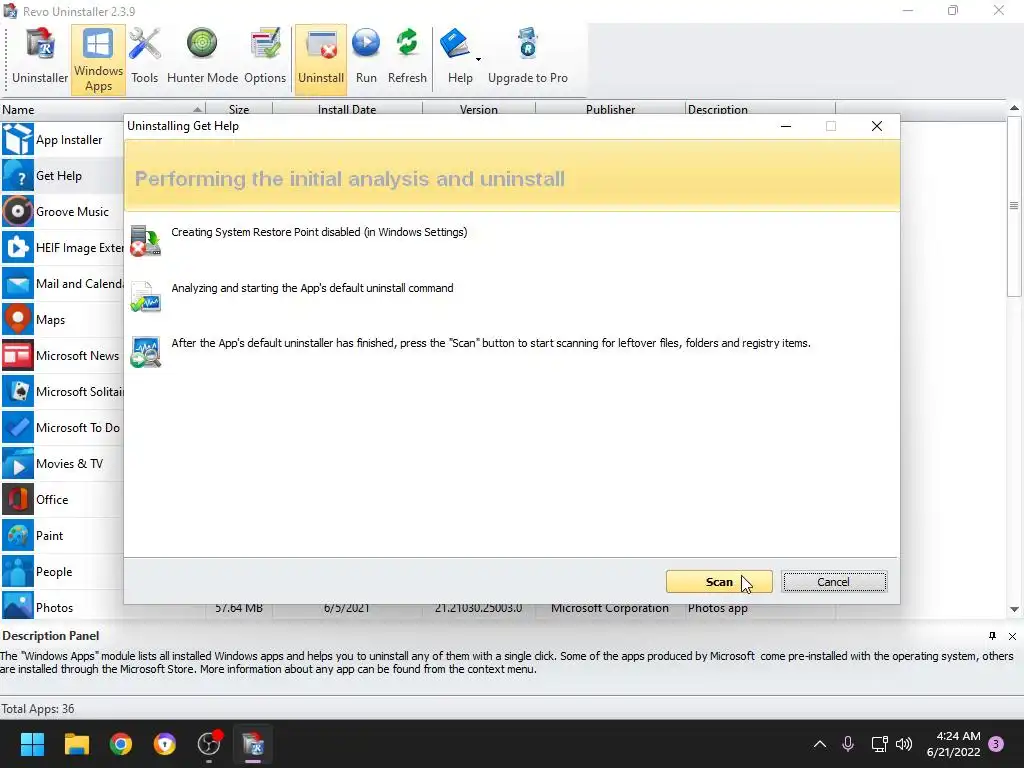
Task: Click Upgrade to Pro icon
Action: [528, 44]
